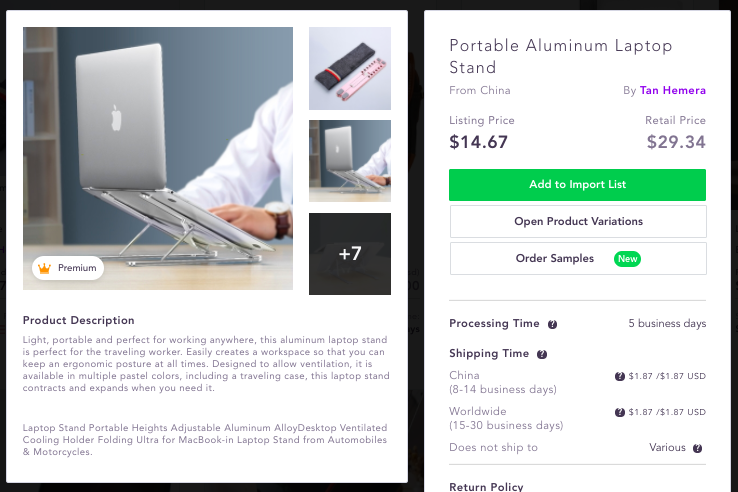Click the help icon beside Various

tap(697, 449)
